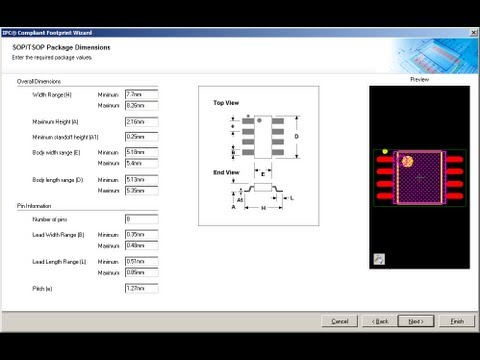Select the Number of pins field

(142, 219)
